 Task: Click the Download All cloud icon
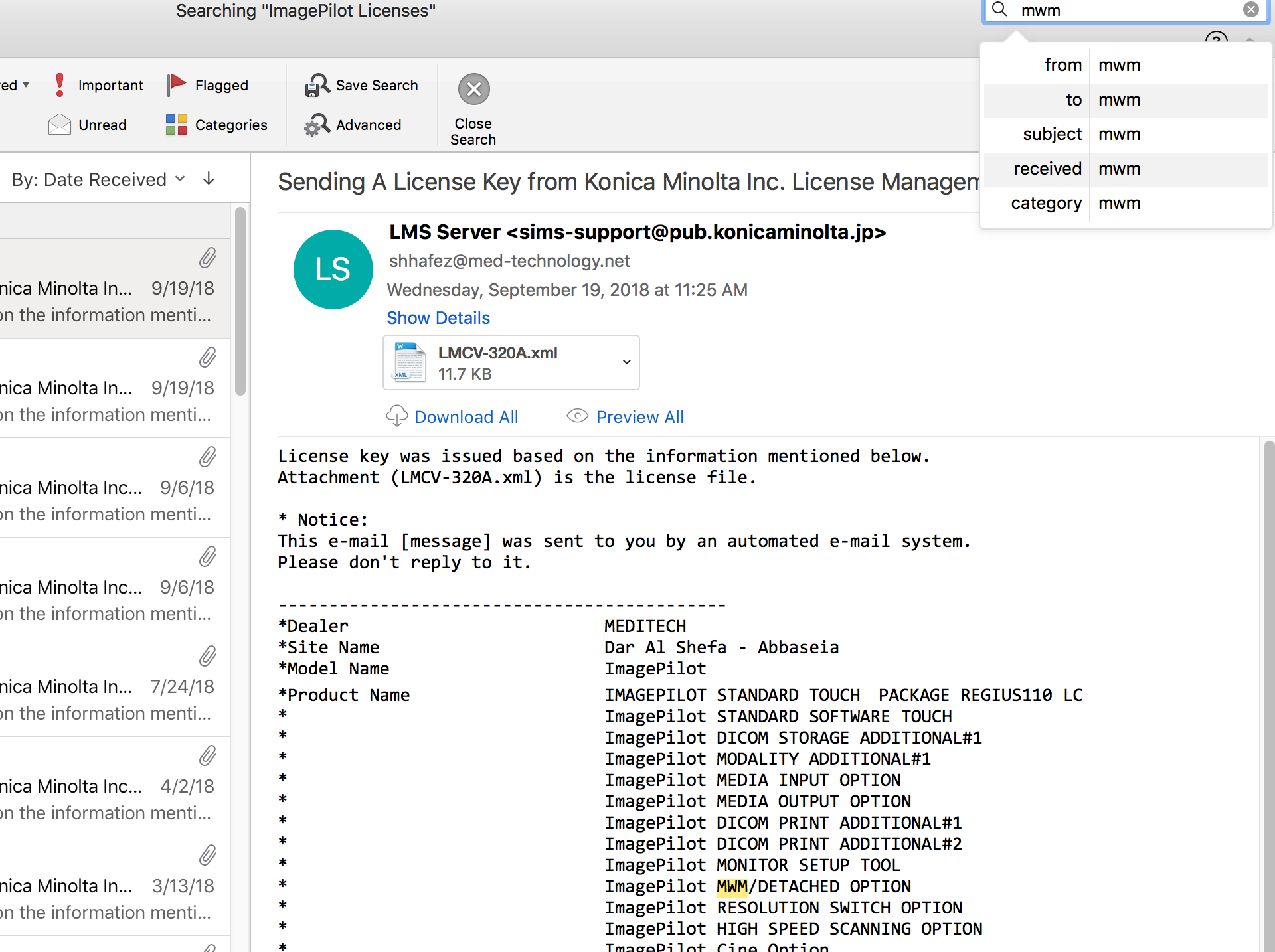(397, 416)
